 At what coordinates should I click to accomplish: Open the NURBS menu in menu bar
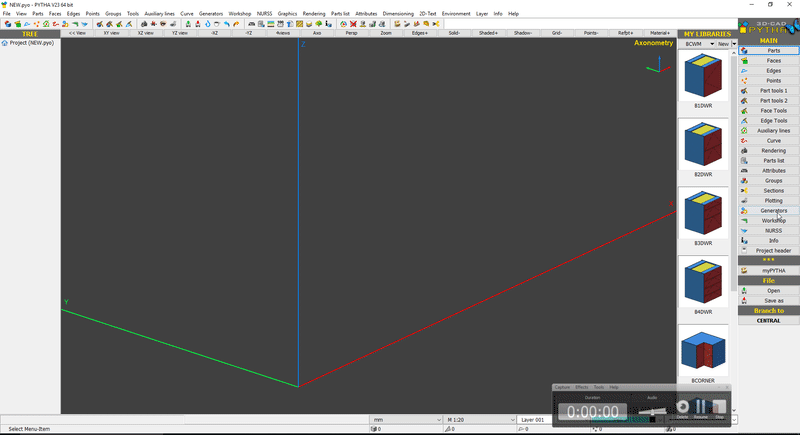(264, 14)
